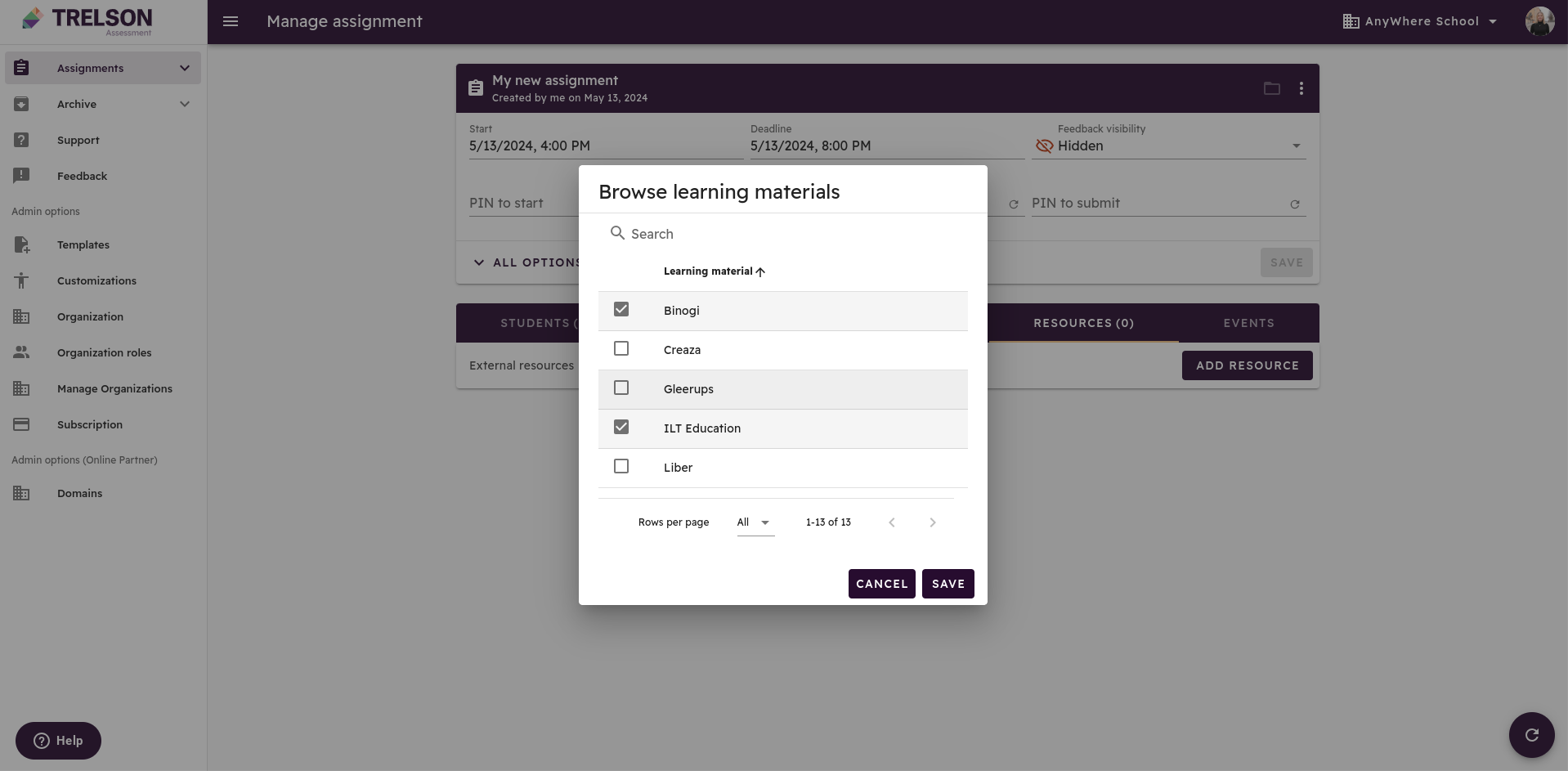Click the search magnifier icon in dialog

pyautogui.click(x=618, y=233)
